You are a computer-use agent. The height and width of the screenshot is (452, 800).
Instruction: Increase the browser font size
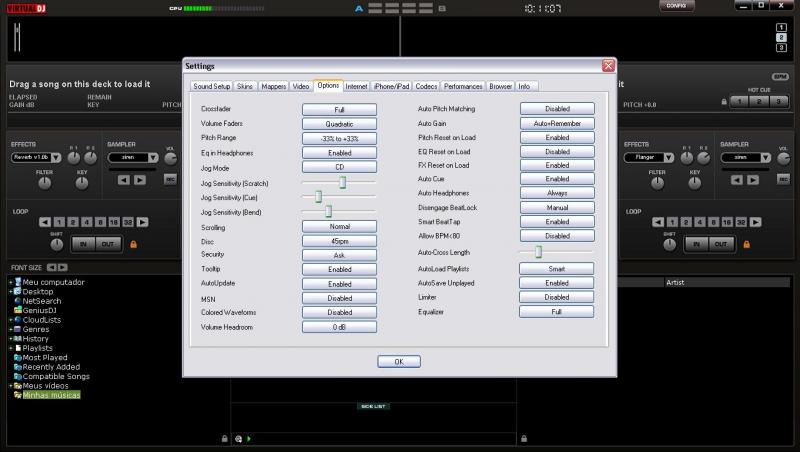click(62, 267)
